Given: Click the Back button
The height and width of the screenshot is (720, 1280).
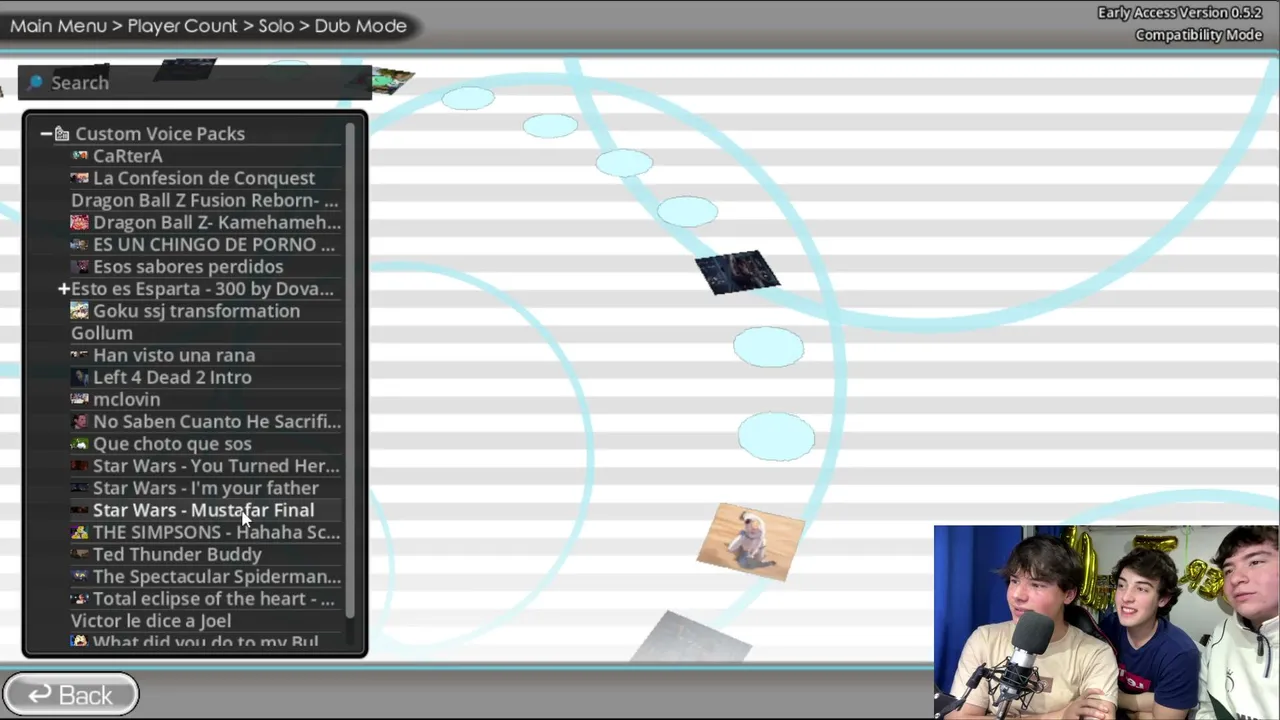Looking at the screenshot, I should (x=70, y=695).
